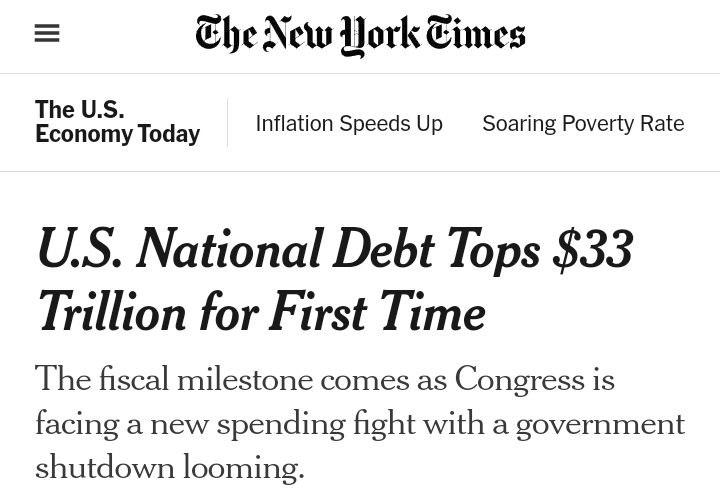The width and height of the screenshot is (720, 501).
Task: Select "The U.S. Economy Today" section label
Action: [117, 122]
